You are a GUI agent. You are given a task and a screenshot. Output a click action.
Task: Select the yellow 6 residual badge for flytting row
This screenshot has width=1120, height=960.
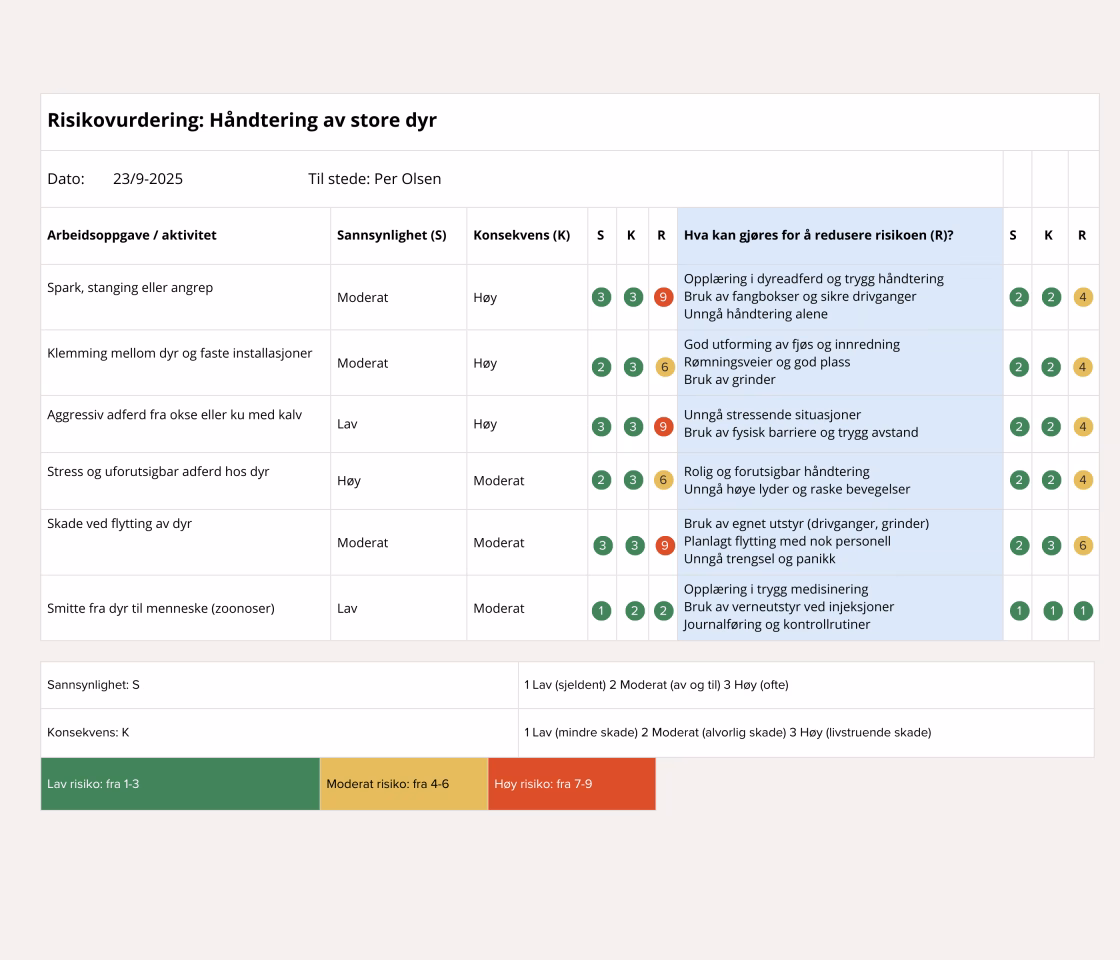coord(1083,546)
